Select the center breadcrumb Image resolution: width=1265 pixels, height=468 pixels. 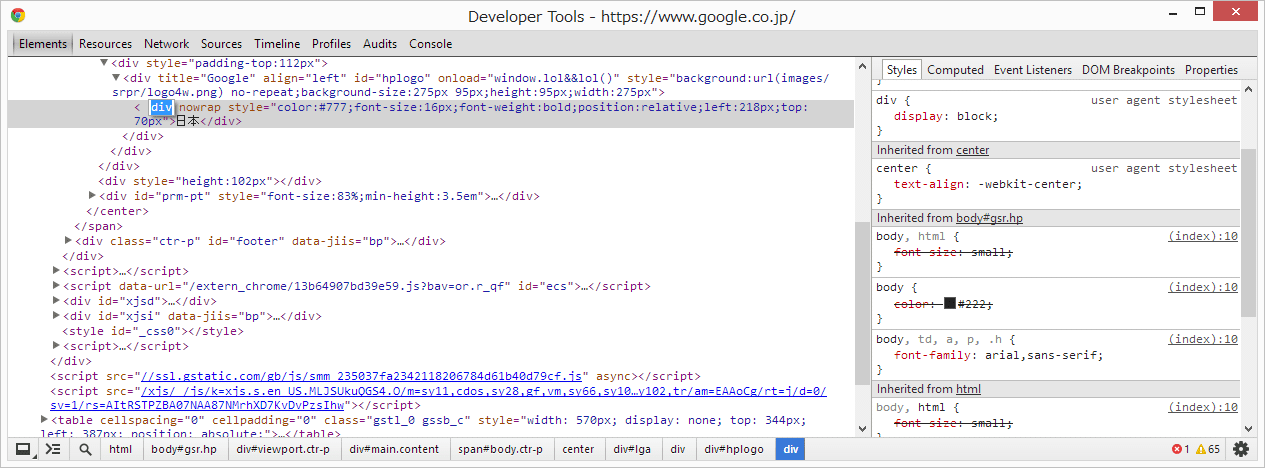point(578,450)
